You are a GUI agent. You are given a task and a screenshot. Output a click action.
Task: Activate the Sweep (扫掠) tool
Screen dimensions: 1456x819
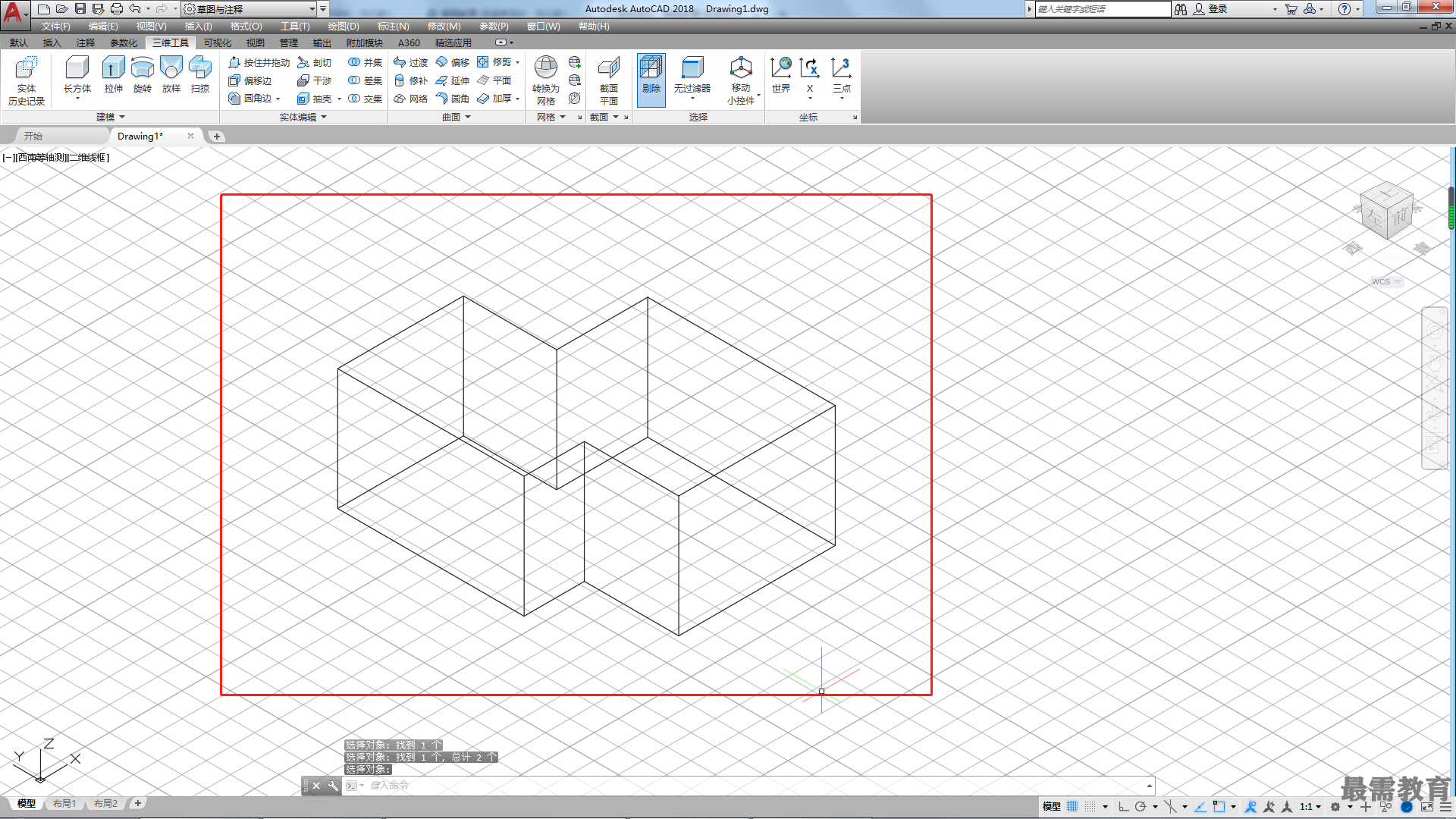(200, 76)
